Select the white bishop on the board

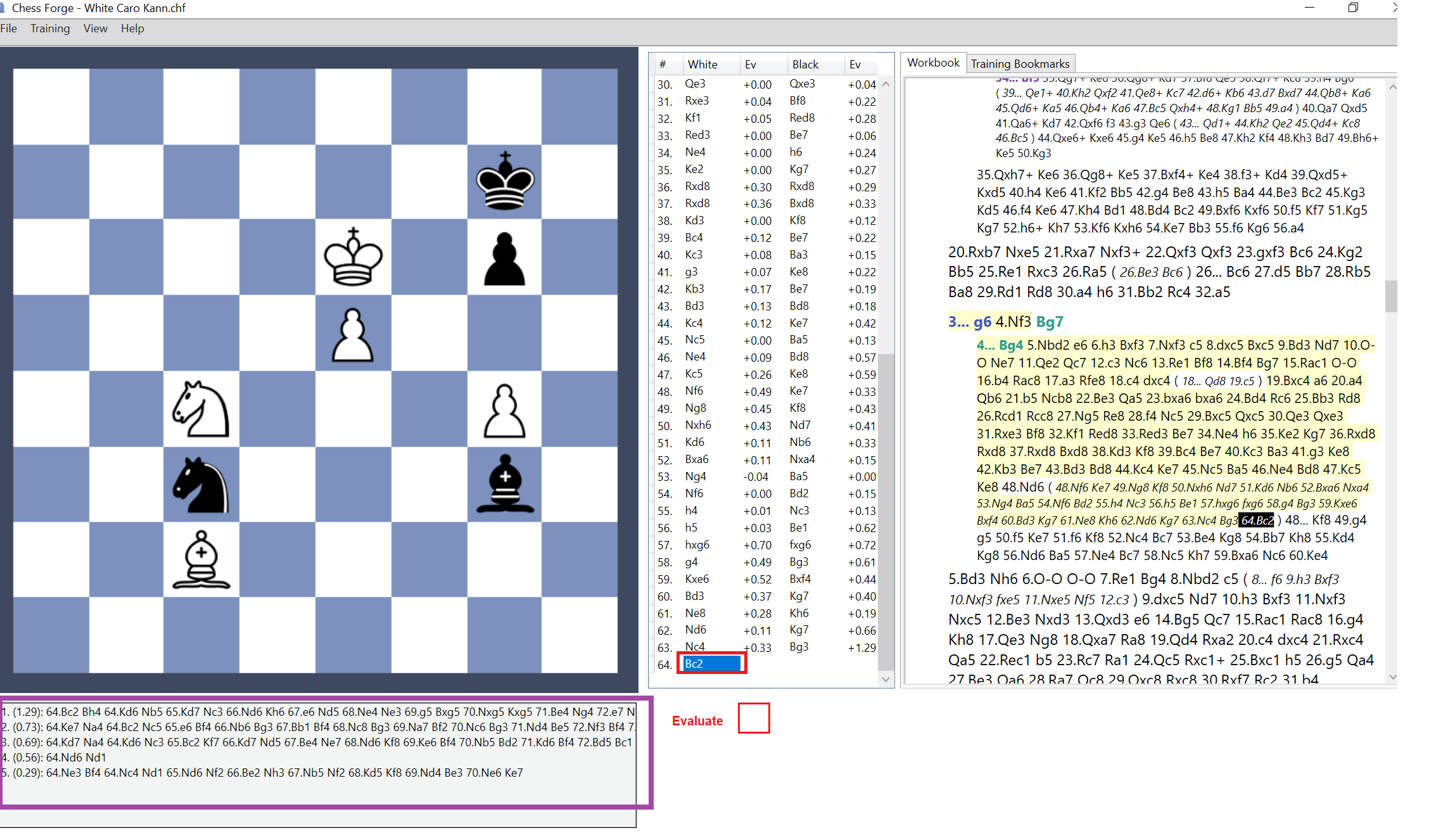[201, 561]
